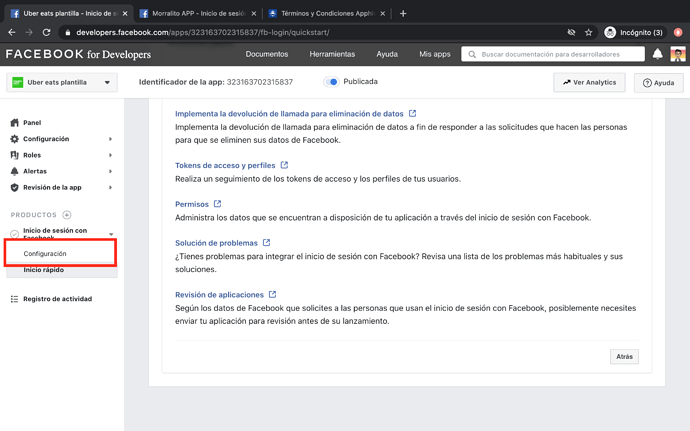Click external link icon next to Tokens de acceso
This screenshot has height=431, width=690.
284,165
